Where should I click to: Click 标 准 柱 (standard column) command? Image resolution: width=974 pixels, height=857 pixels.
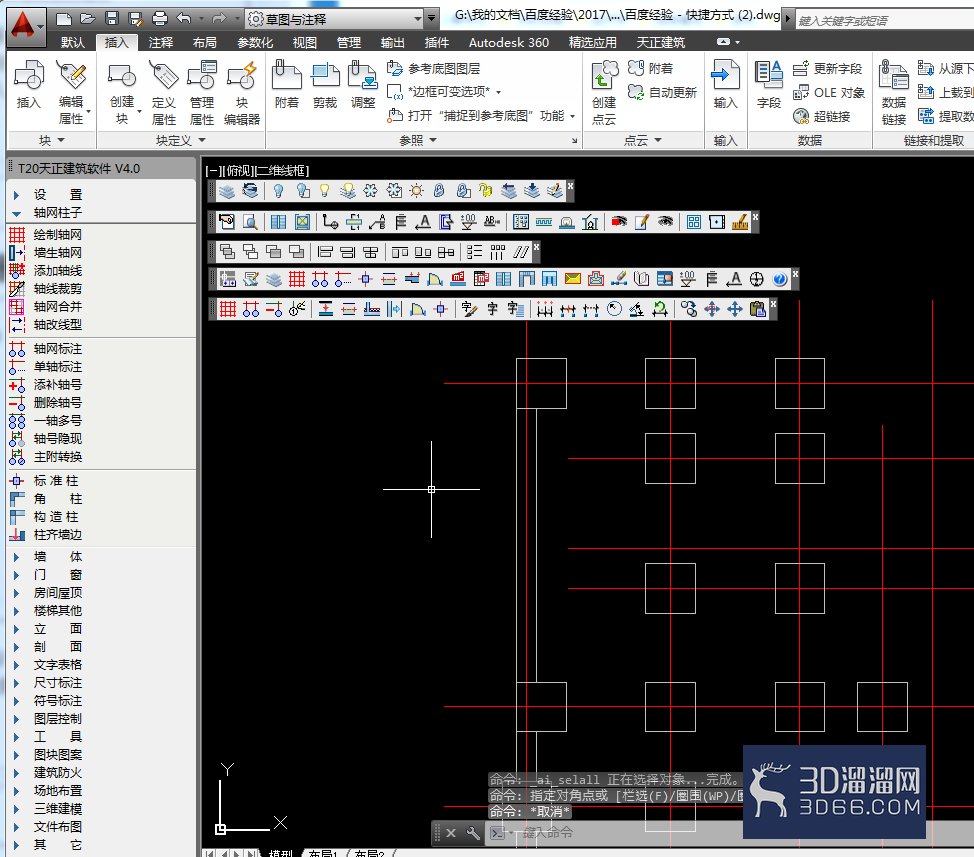pyautogui.click(x=45, y=481)
